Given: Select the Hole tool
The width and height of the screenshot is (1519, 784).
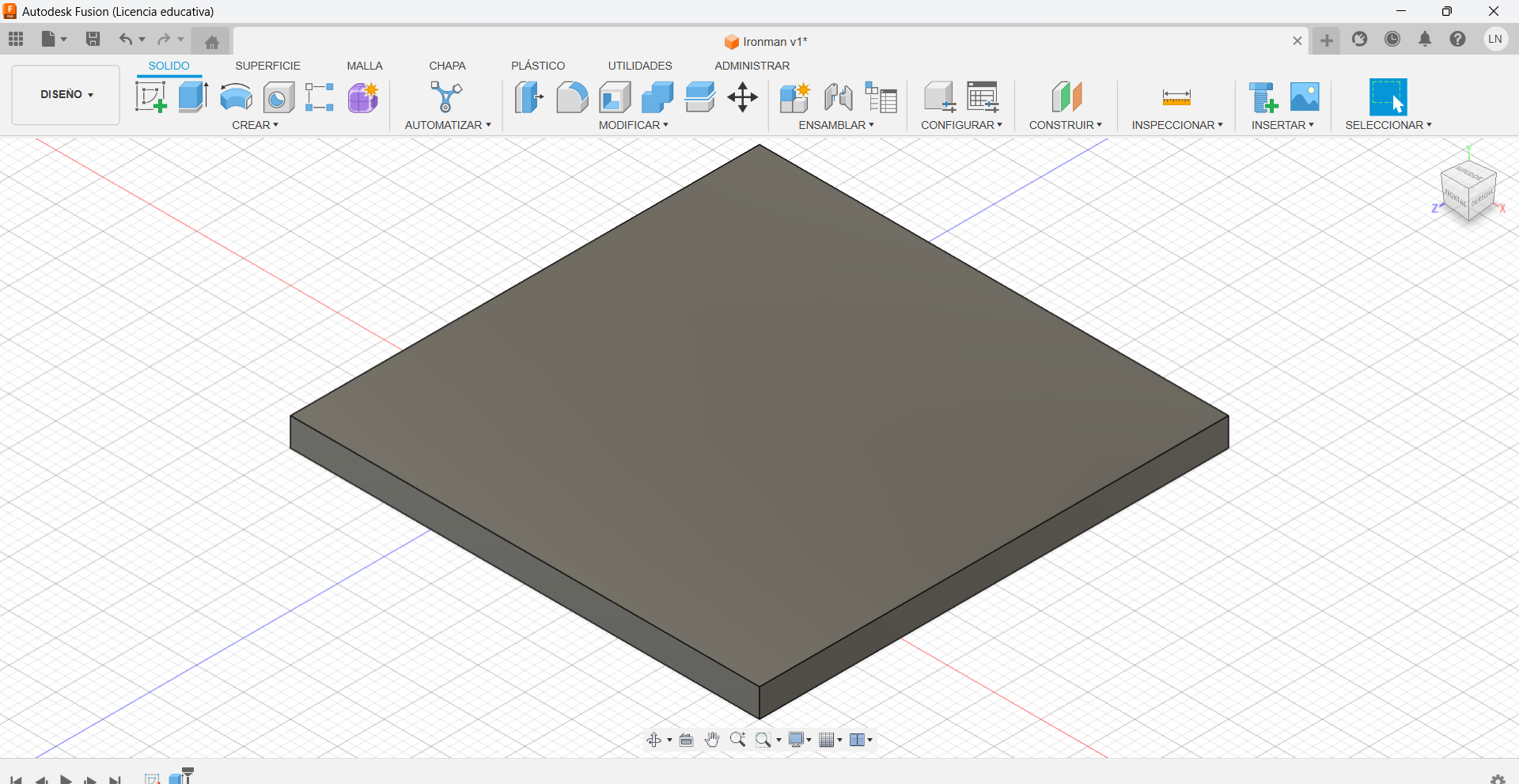Looking at the screenshot, I should (x=278, y=97).
